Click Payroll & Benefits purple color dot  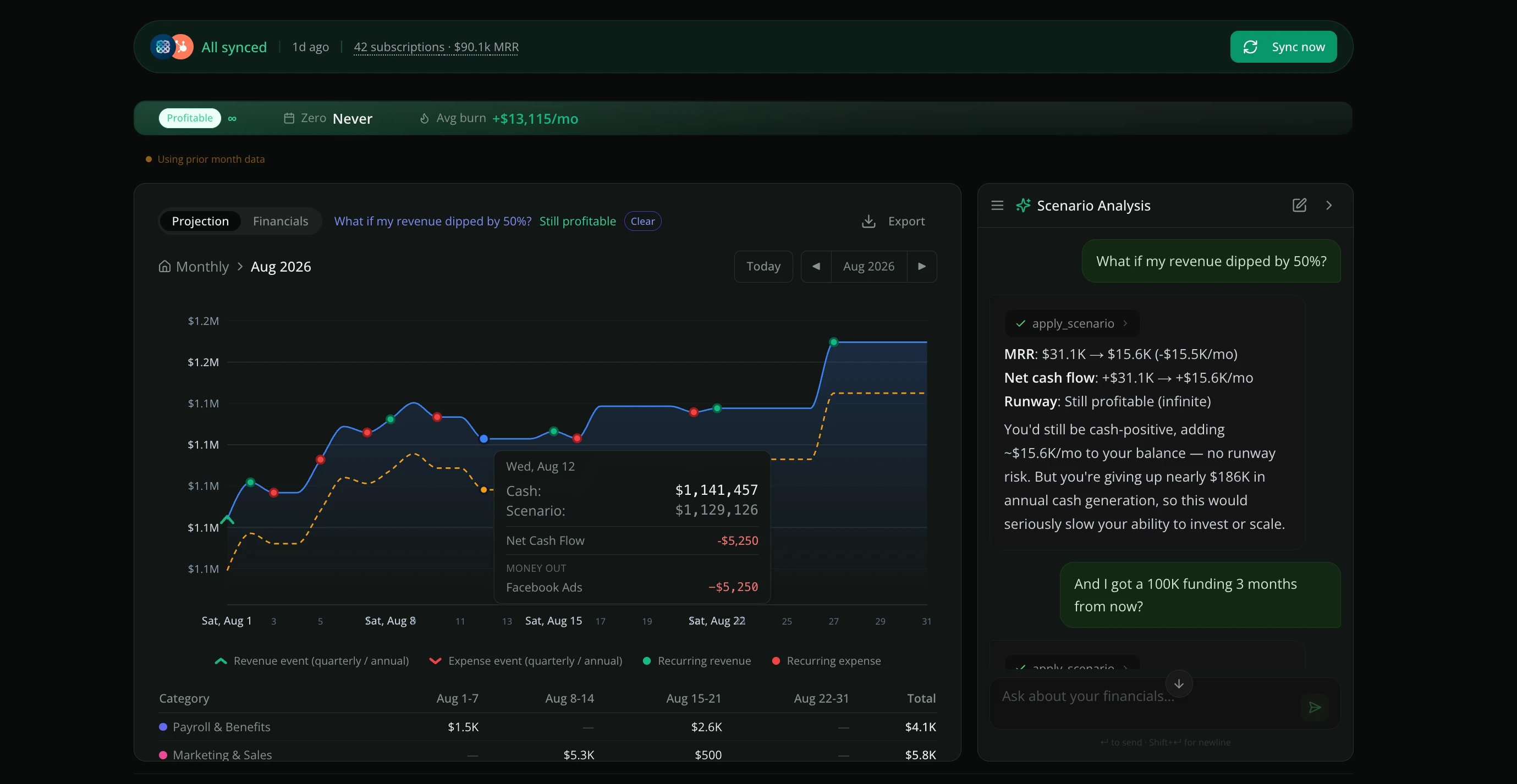coord(163,727)
